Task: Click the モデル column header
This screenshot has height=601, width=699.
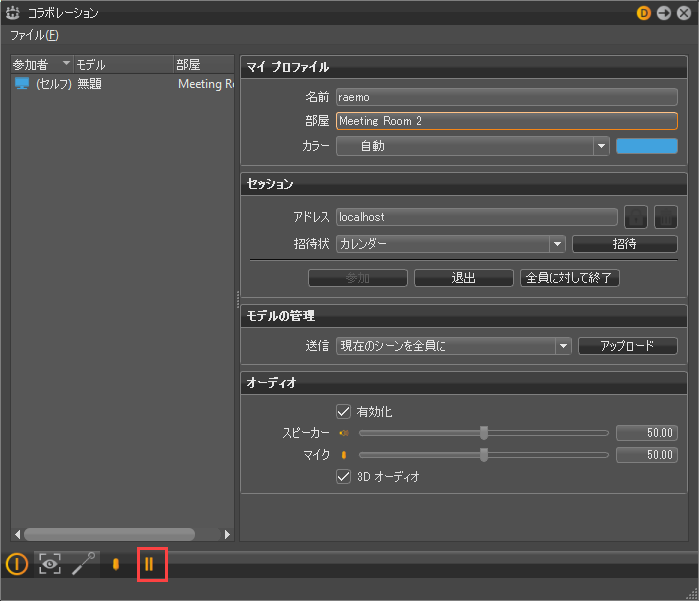Action: point(123,65)
